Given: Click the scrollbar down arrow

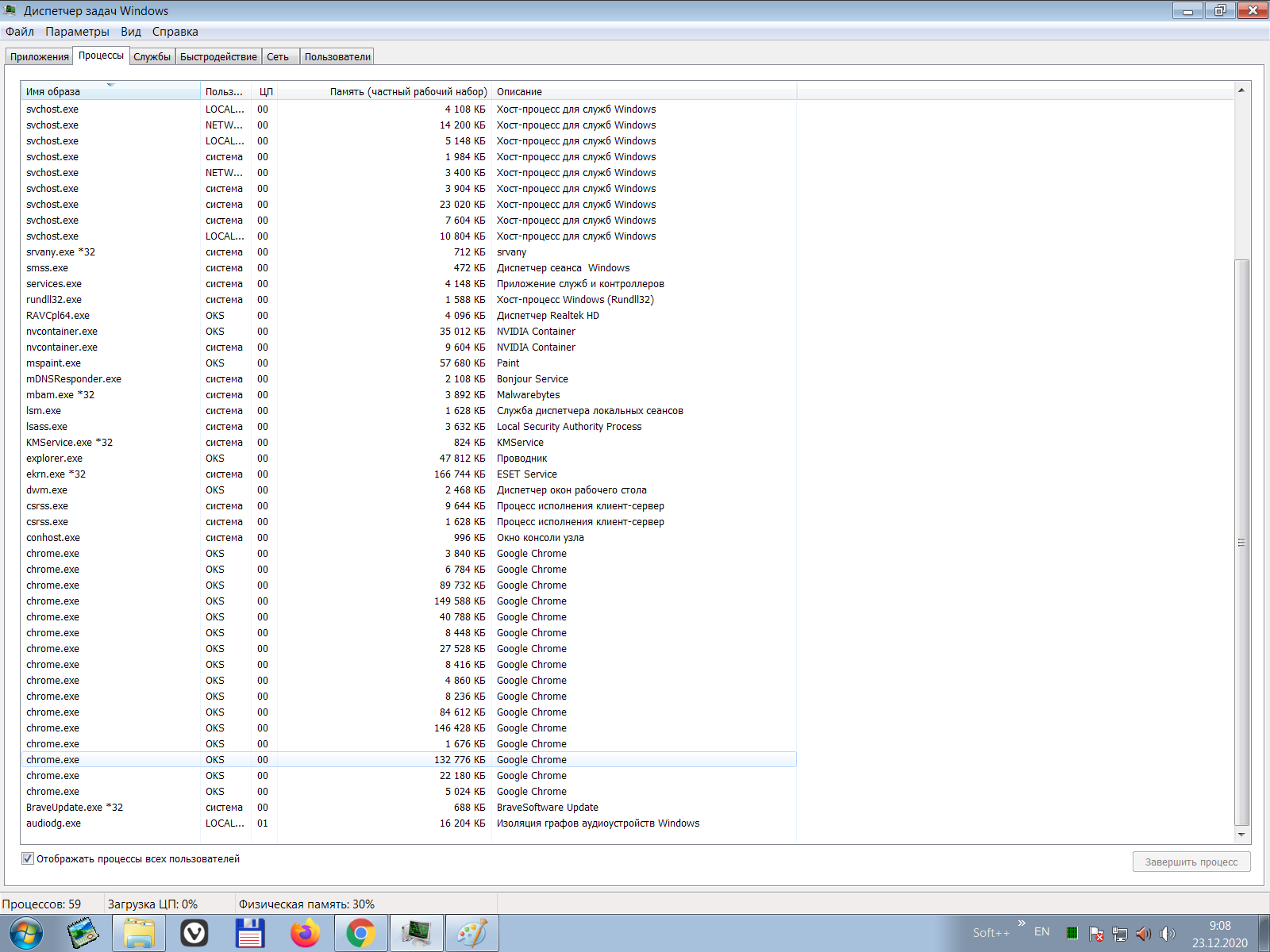Looking at the screenshot, I should pyautogui.click(x=1241, y=835).
